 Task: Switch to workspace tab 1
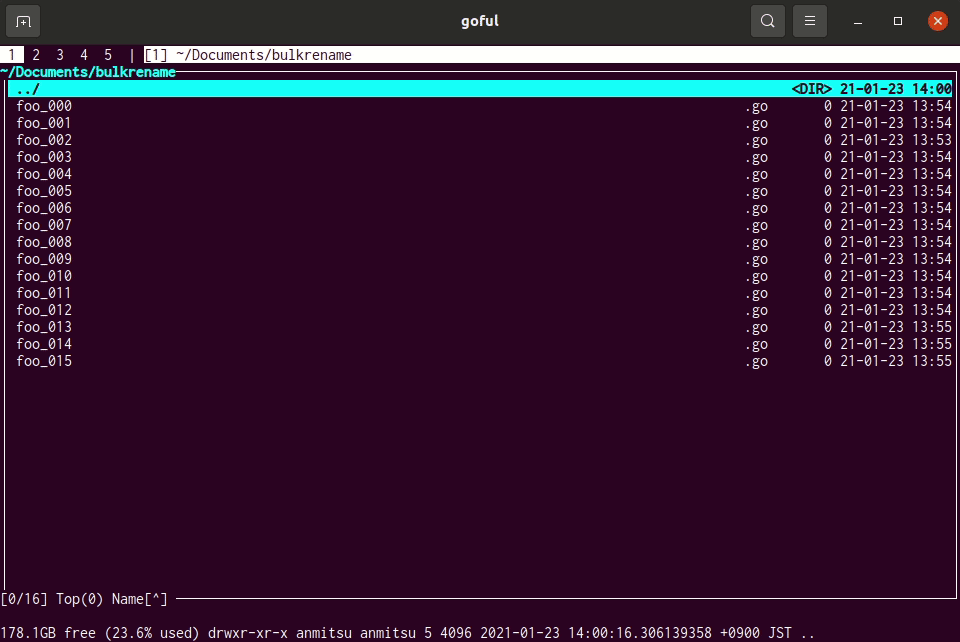click(x=12, y=55)
